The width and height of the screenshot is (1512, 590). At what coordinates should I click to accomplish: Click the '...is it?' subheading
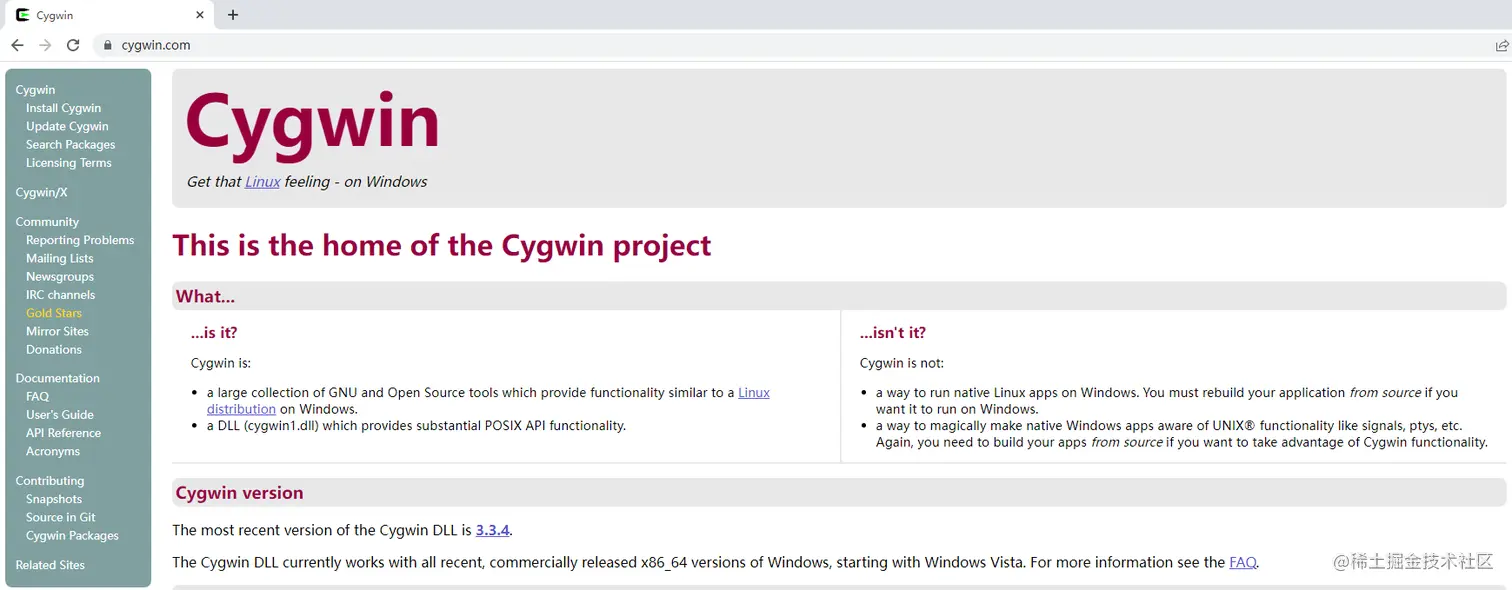click(x=214, y=333)
